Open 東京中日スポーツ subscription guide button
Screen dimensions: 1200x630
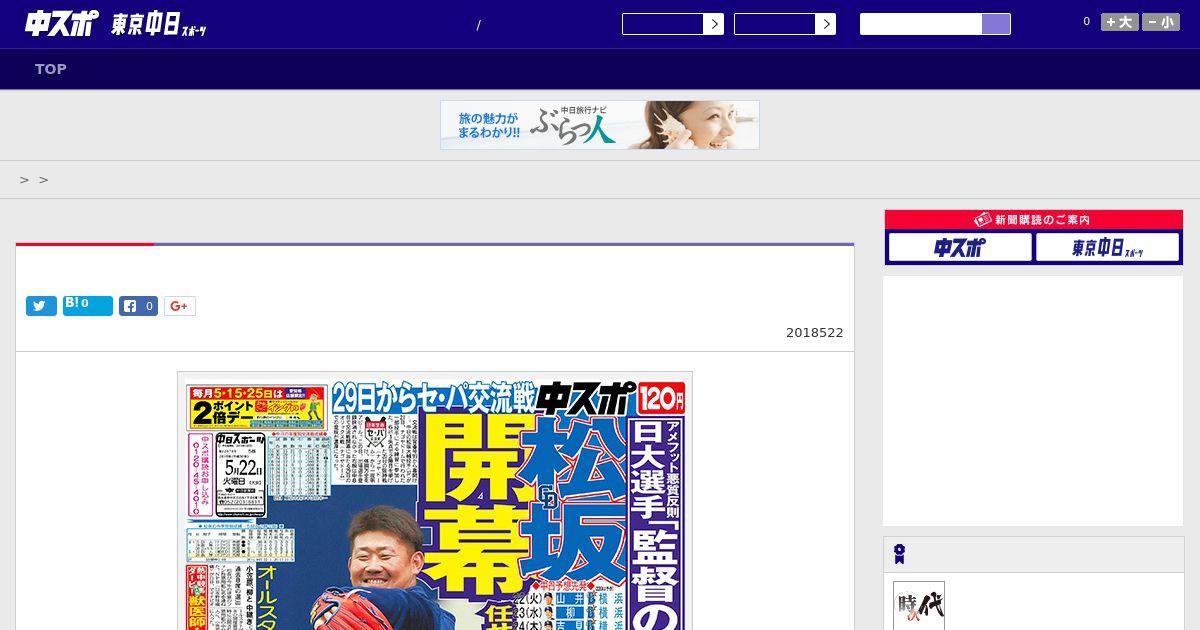point(1108,247)
